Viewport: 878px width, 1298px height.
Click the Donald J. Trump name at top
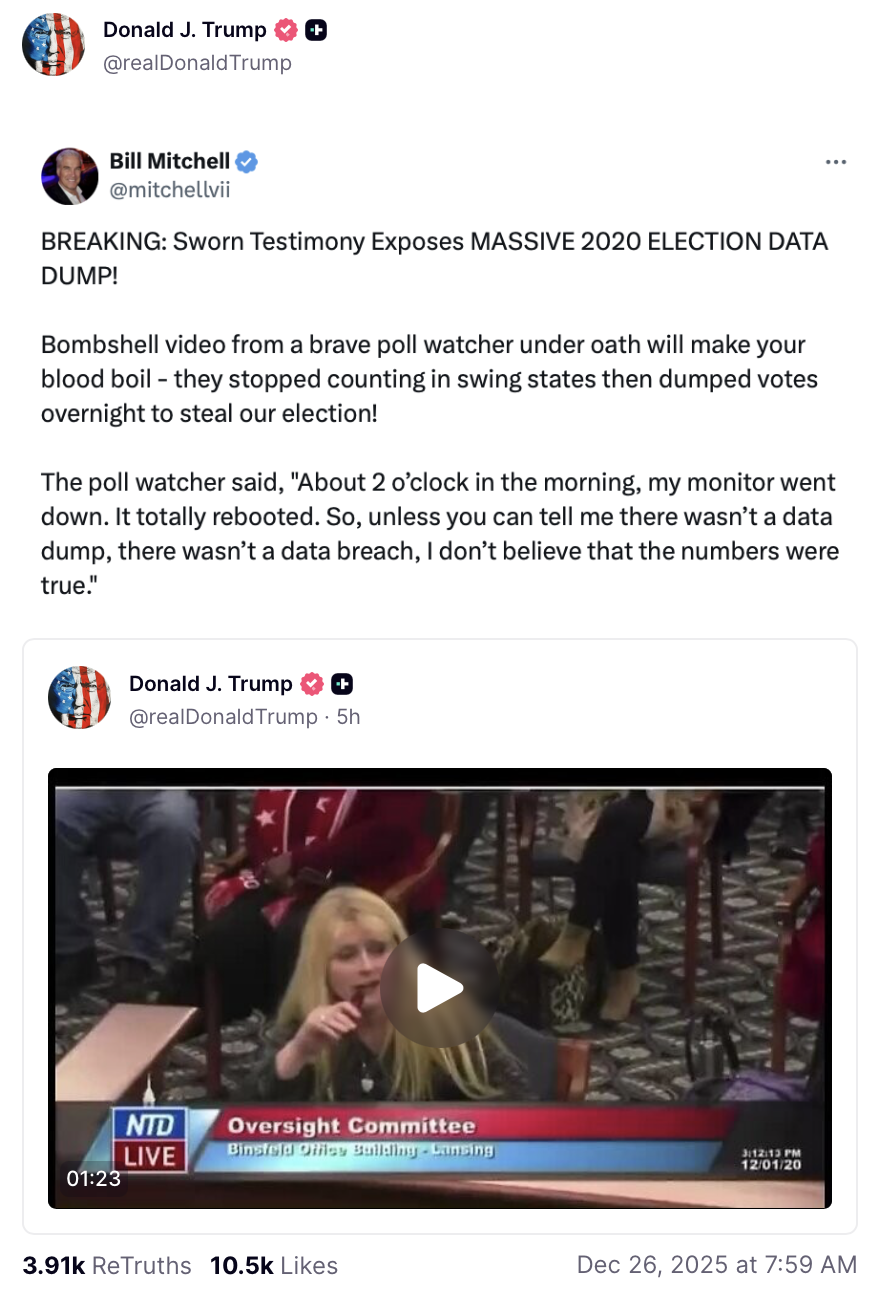(x=184, y=30)
